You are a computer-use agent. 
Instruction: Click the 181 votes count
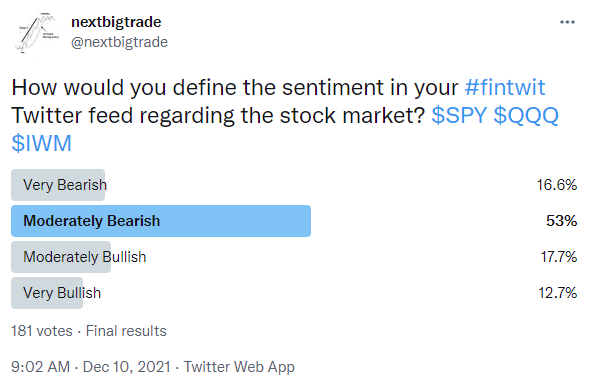pyautogui.click(x=42, y=331)
